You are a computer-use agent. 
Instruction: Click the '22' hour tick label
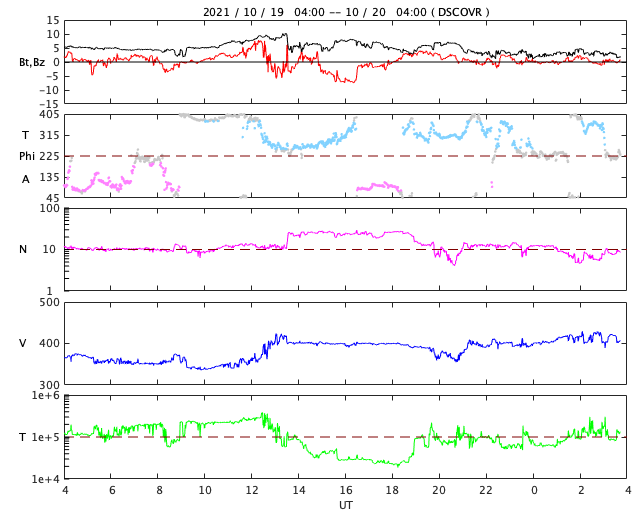[x=486, y=490]
